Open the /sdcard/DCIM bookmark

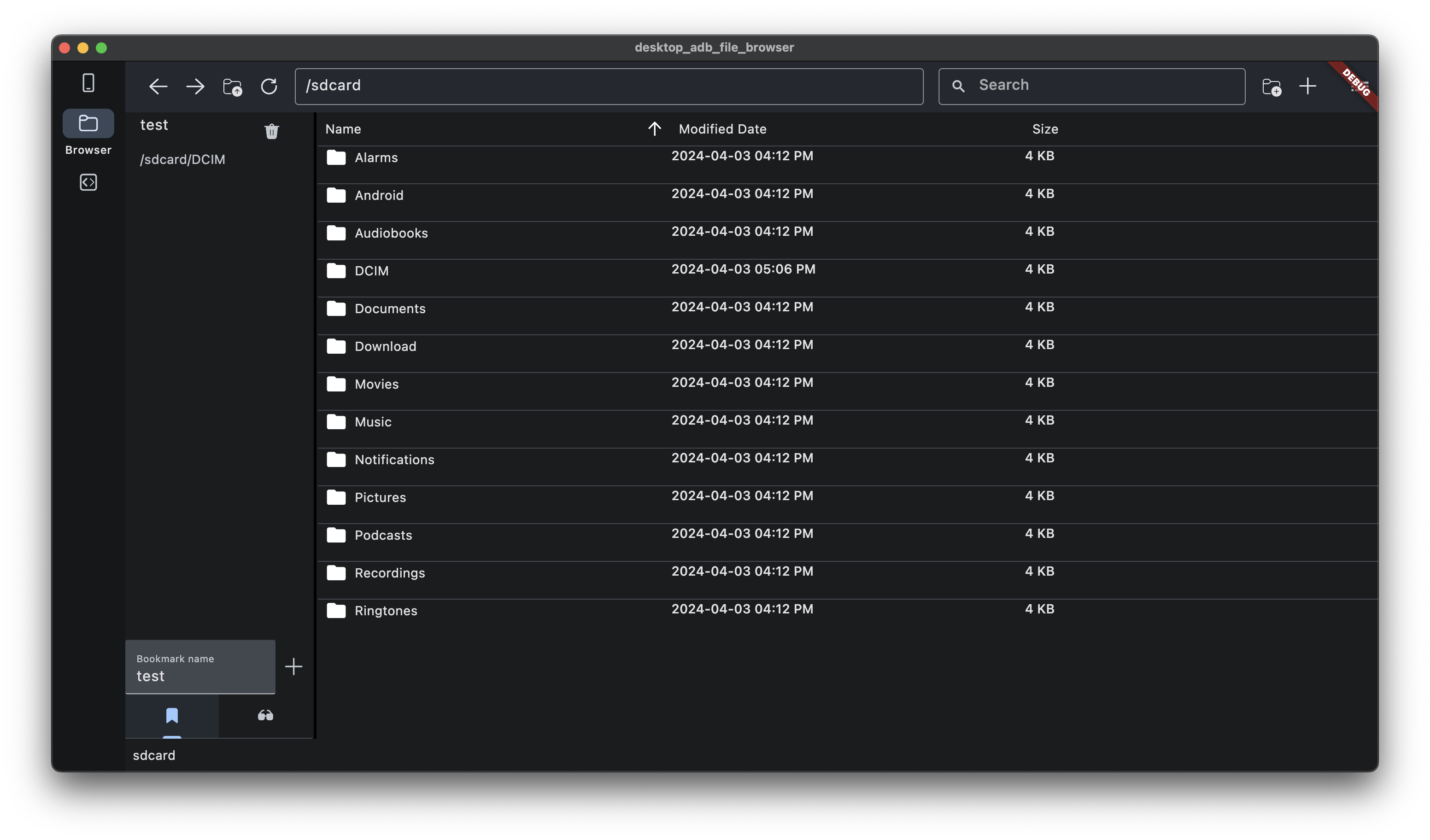183,159
